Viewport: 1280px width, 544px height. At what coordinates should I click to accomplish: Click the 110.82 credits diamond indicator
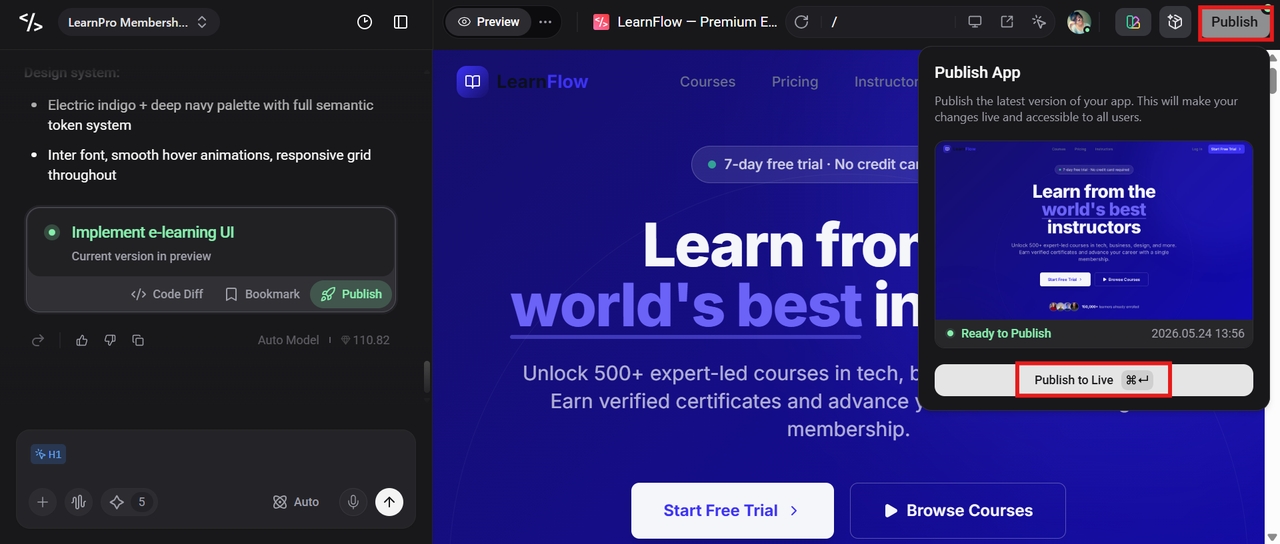point(365,340)
